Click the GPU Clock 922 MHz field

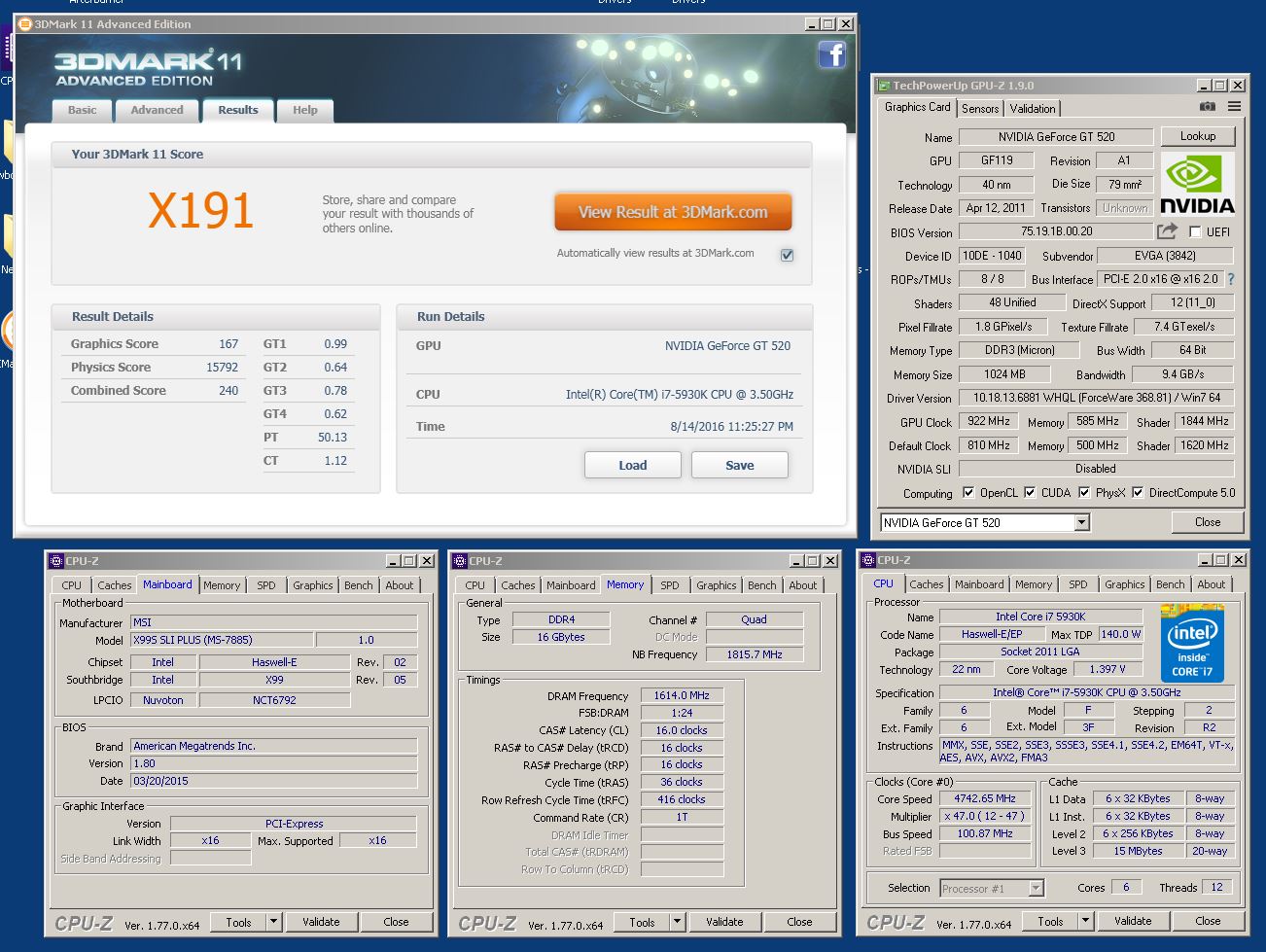click(x=988, y=421)
